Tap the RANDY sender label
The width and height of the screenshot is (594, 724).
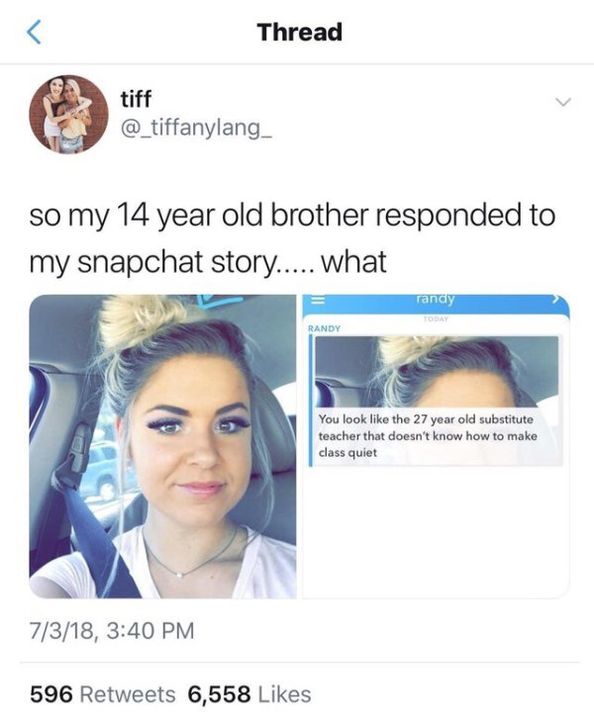(324, 329)
